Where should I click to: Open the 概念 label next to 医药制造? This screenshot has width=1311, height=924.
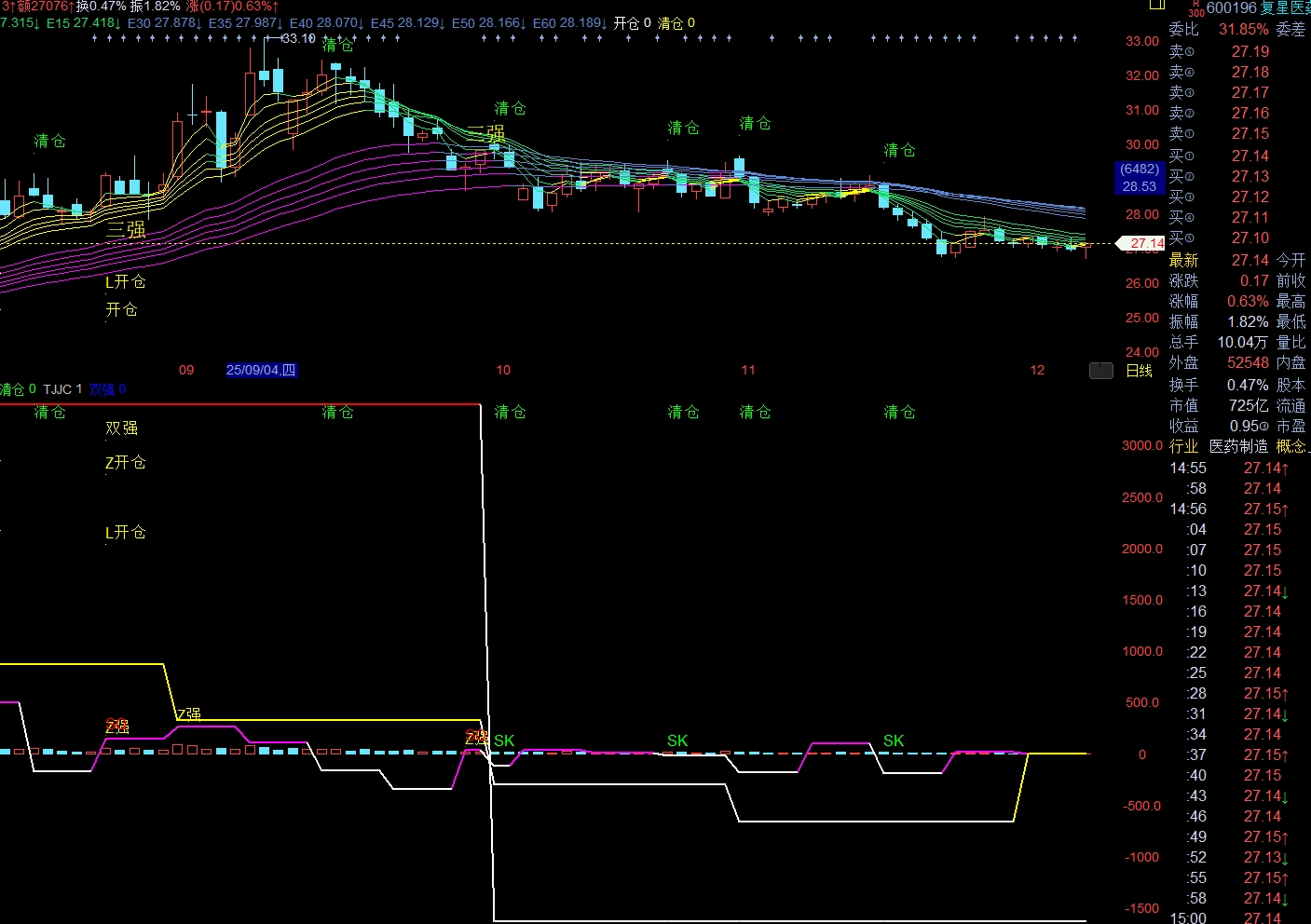coord(1291,447)
